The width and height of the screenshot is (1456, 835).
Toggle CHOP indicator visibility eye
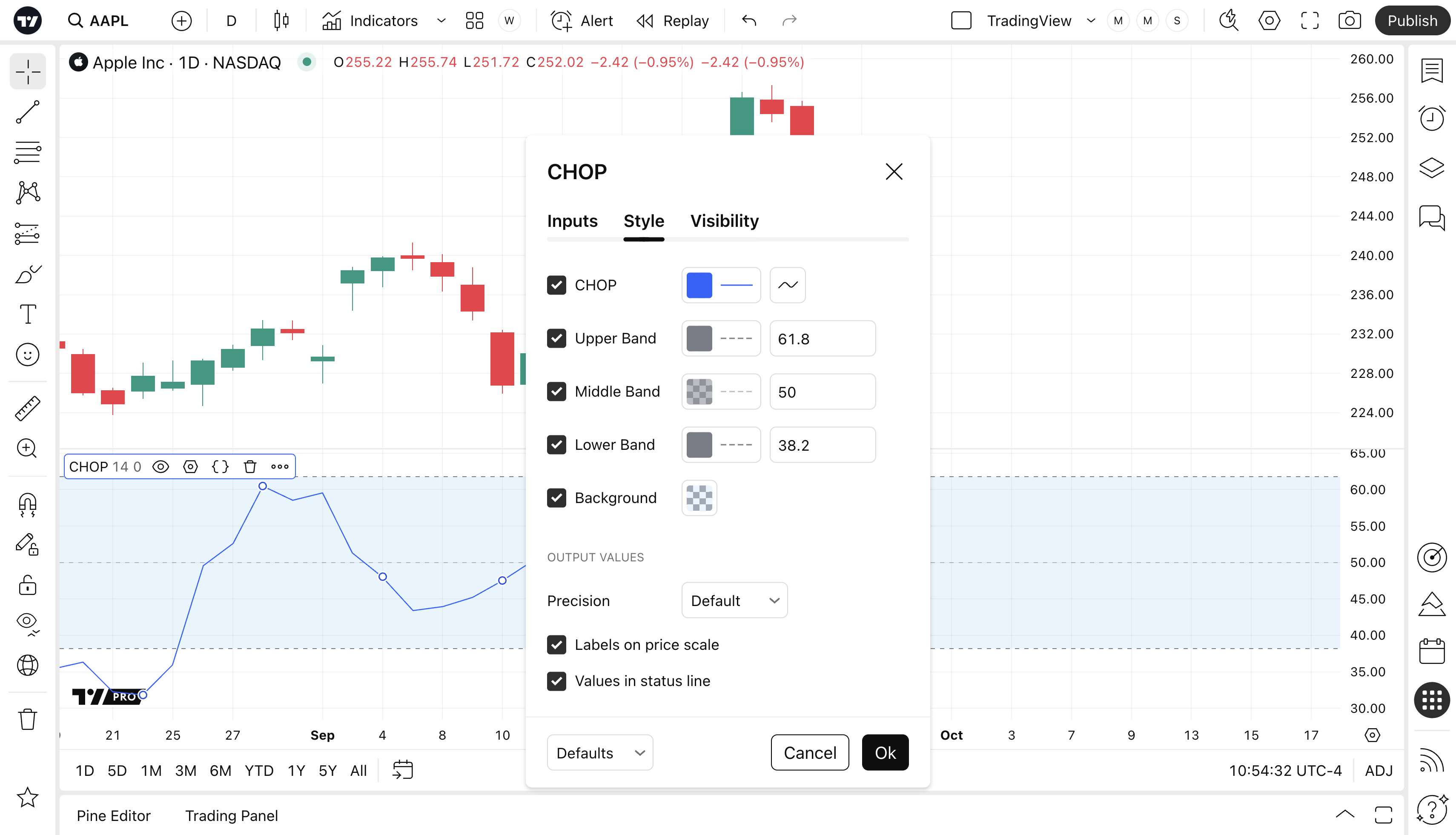161,467
